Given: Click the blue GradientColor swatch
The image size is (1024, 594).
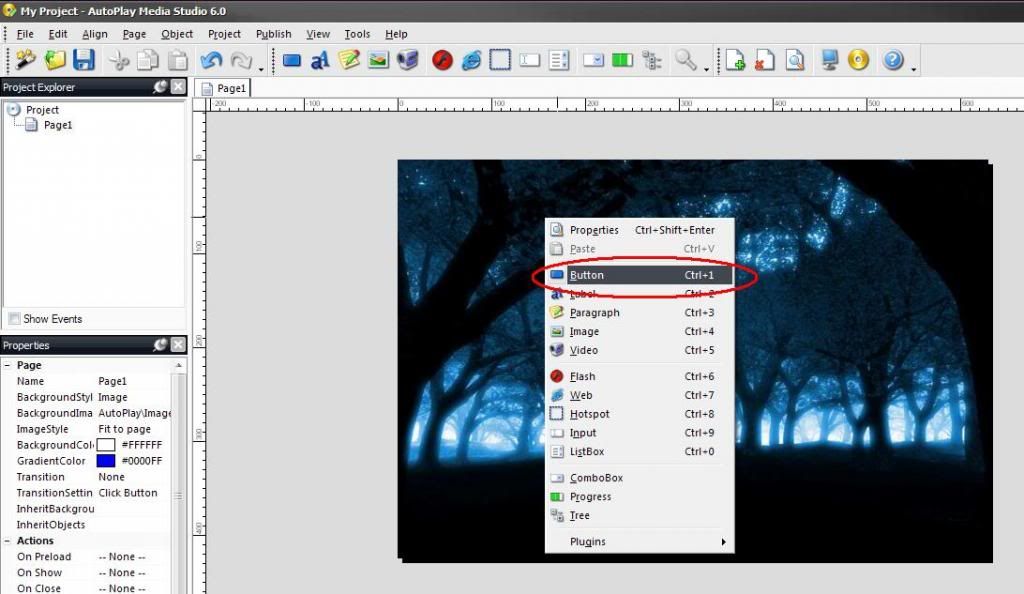Looking at the screenshot, I should point(106,461).
